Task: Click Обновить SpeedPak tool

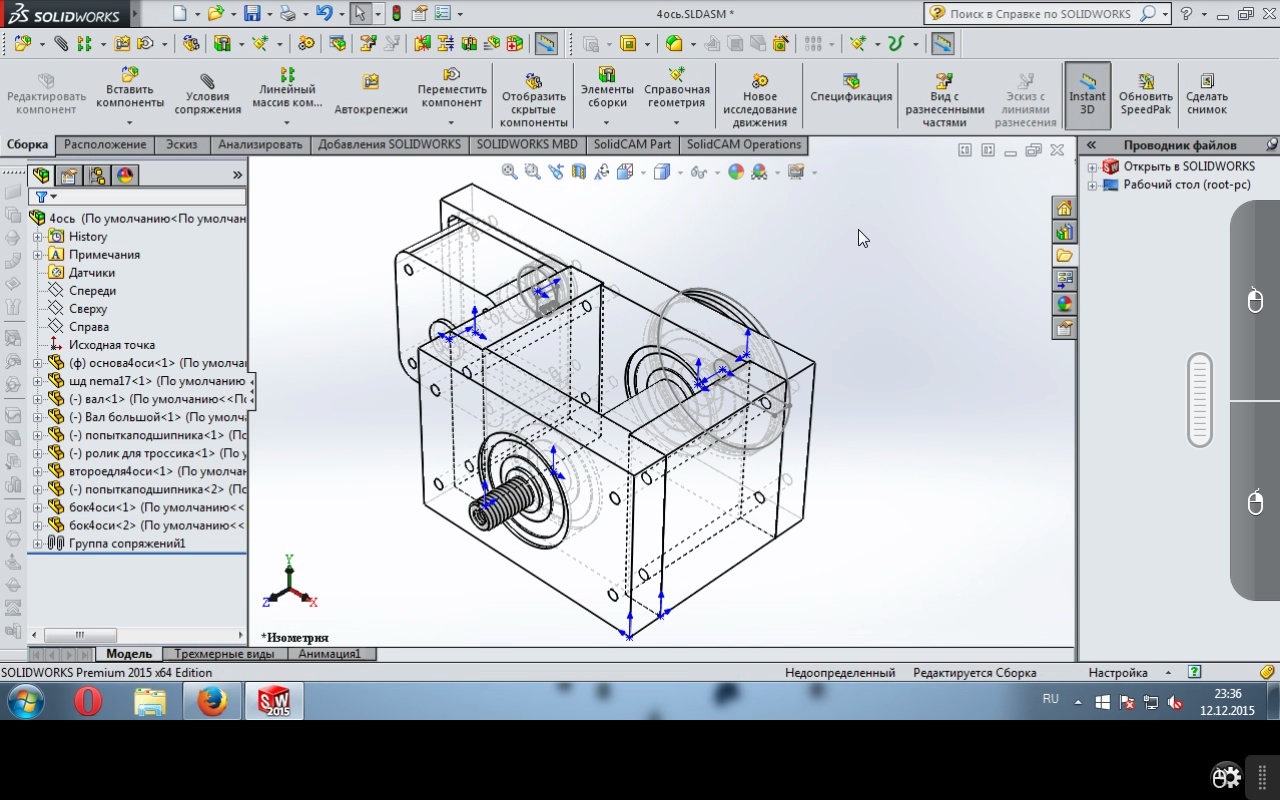Action: pos(1146,95)
